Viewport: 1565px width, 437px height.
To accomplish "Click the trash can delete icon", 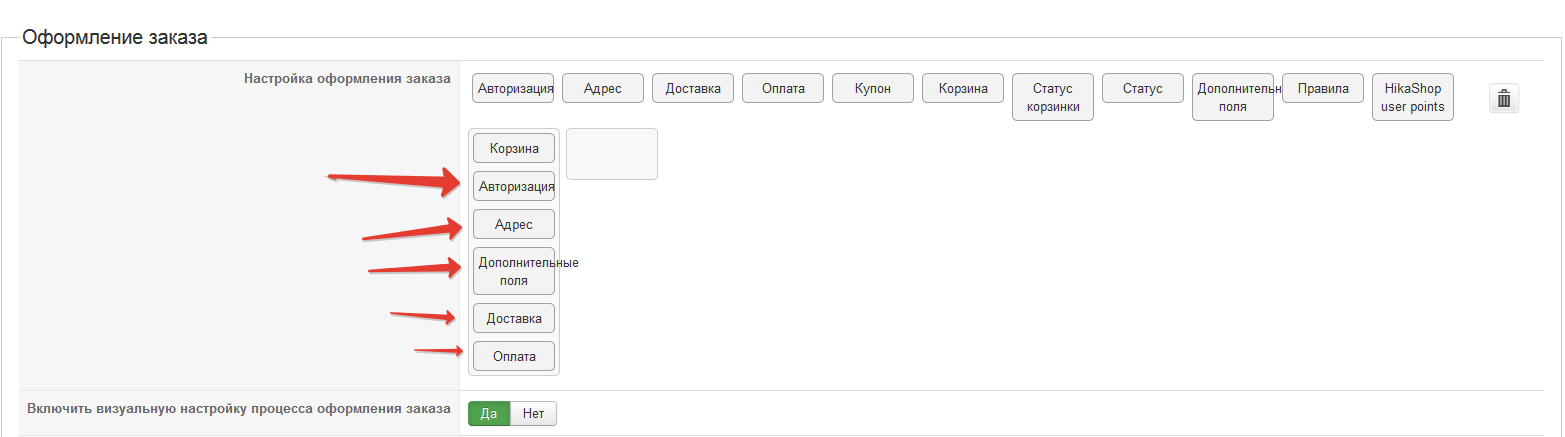I will pos(1504,98).
